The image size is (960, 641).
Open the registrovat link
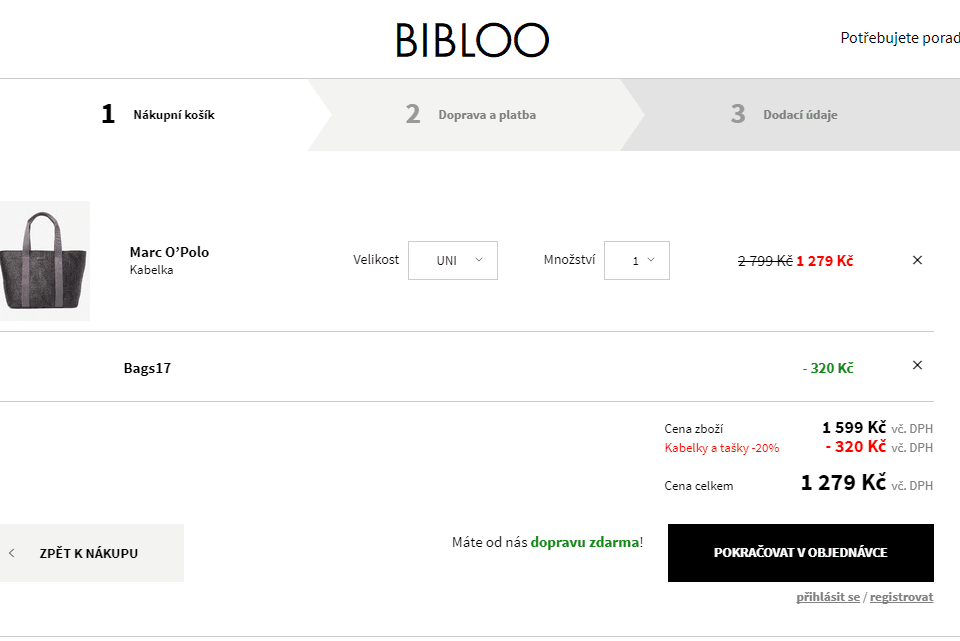coord(900,596)
